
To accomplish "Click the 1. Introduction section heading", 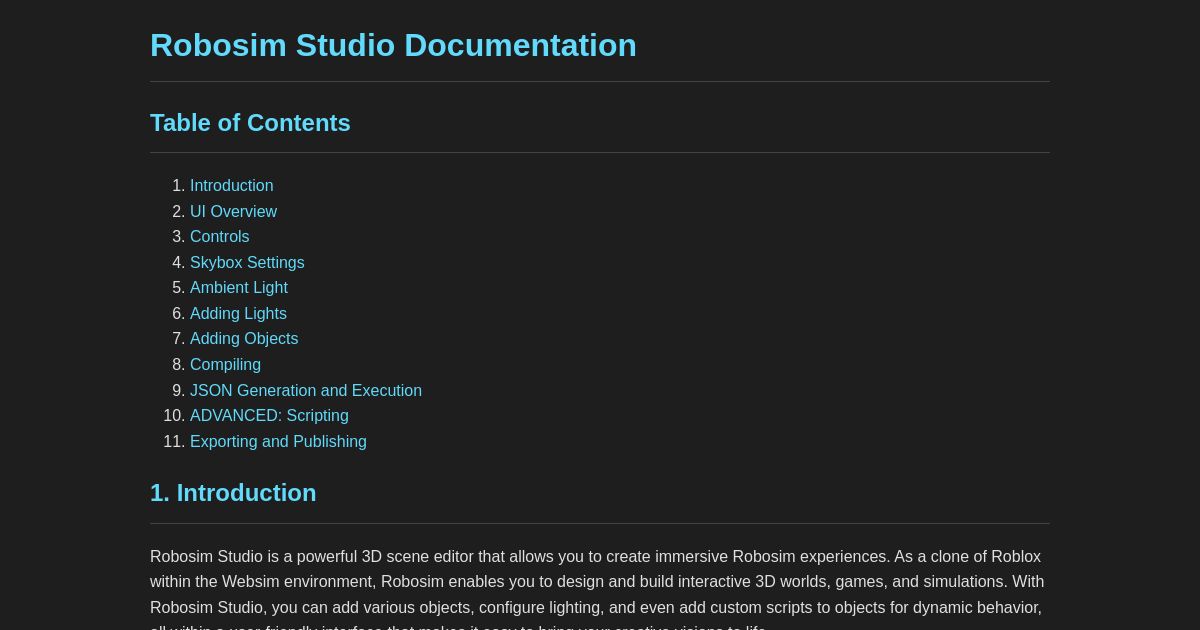I will pos(233,492).
